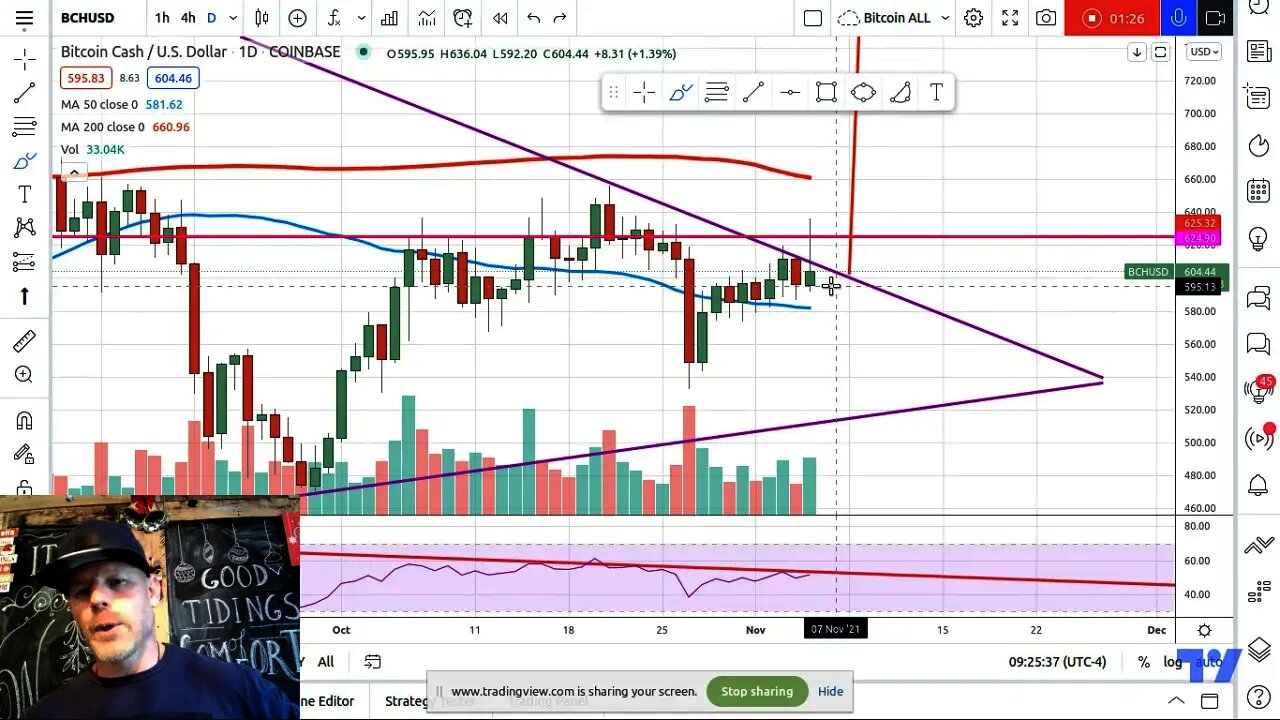This screenshot has width=1280, height=720.
Task: Toggle magnet mode in left sidebar
Action: (24, 420)
